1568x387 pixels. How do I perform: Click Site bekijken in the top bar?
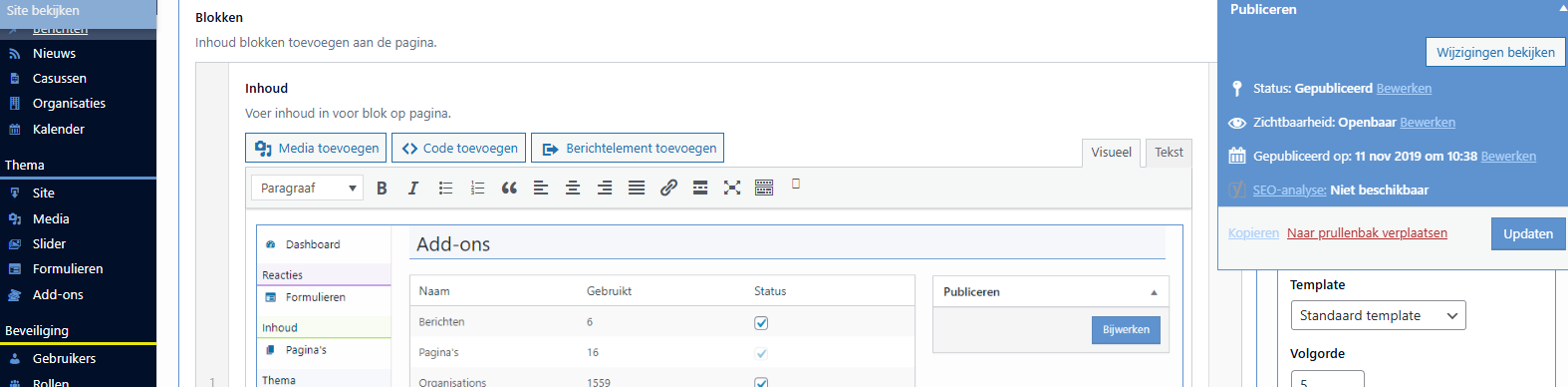point(43,10)
